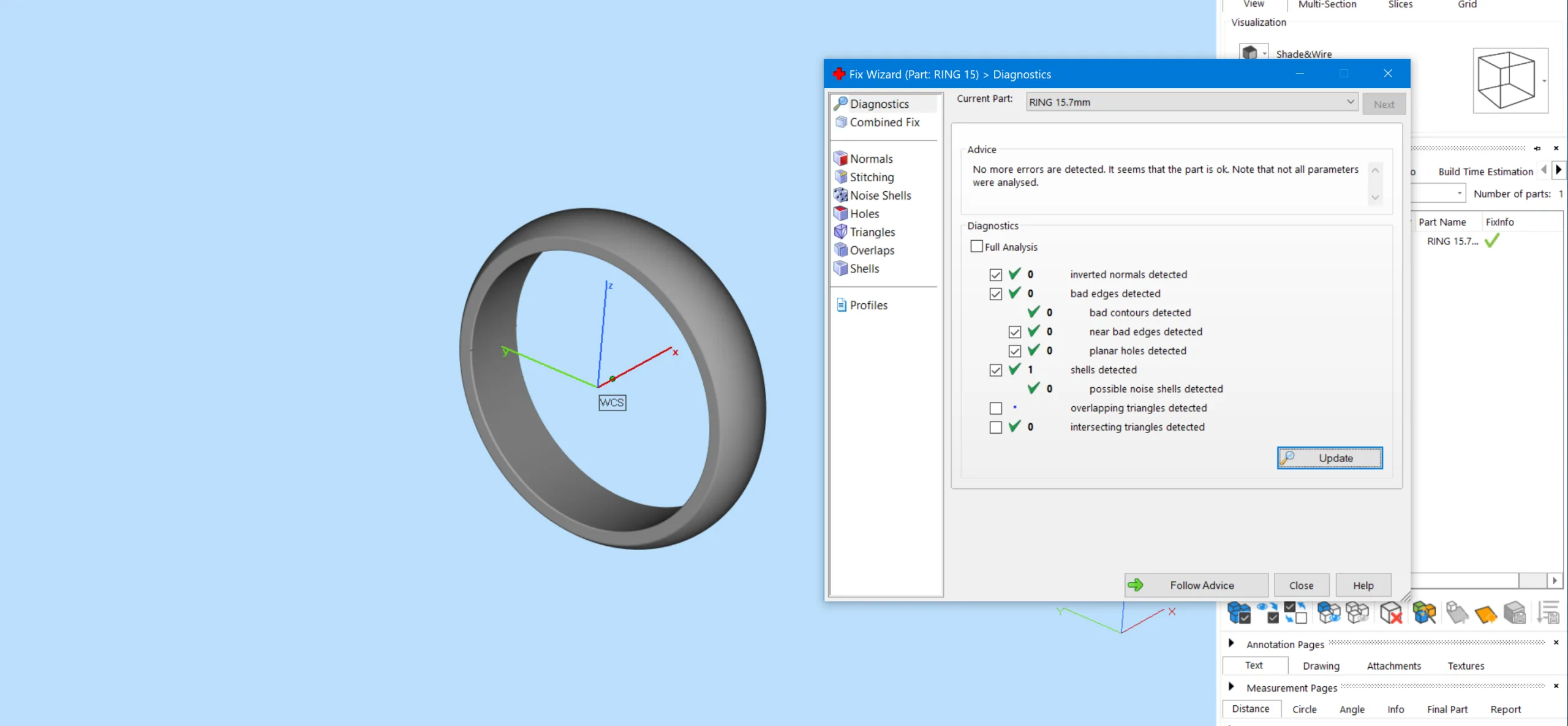
Task: Click left arrow next to Build Time Estimation
Action: point(1544,170)
